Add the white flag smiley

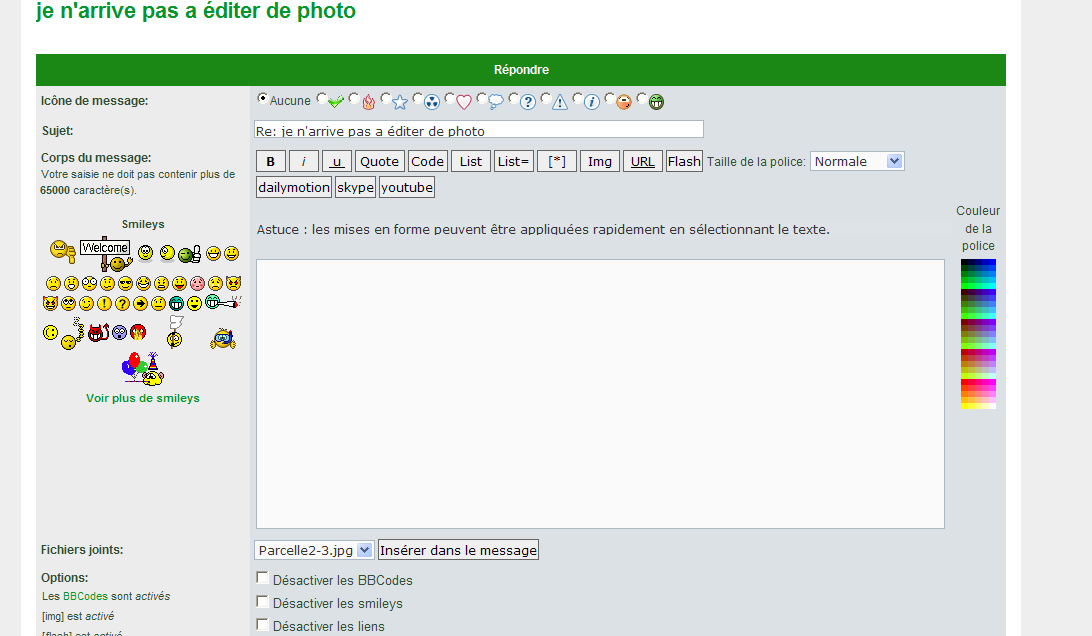pyautogui.click(x=175, y=332)
